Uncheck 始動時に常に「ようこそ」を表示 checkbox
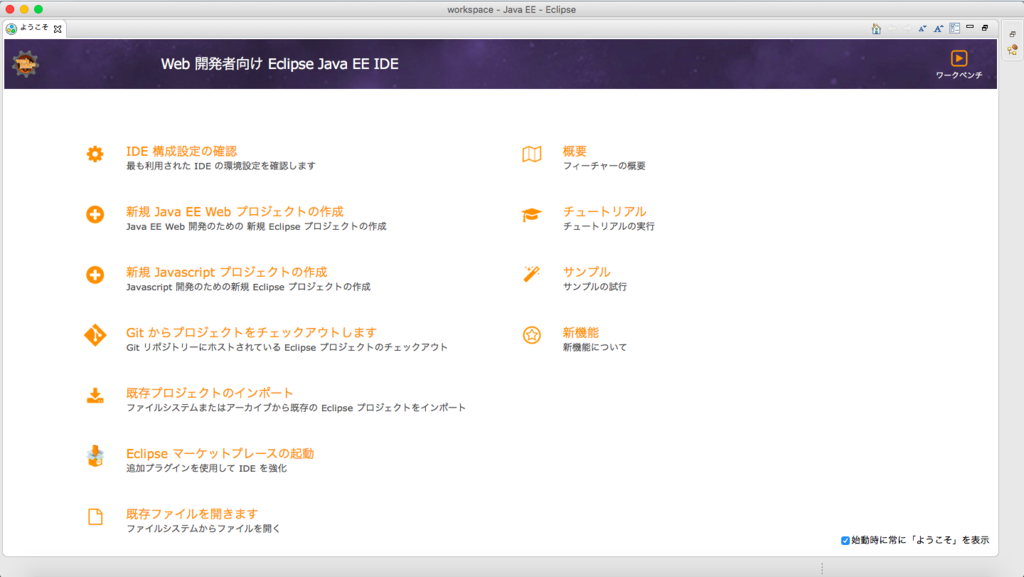Image resolution: width=1024 pixels, height=577 pixels. (x=845, y=540)
